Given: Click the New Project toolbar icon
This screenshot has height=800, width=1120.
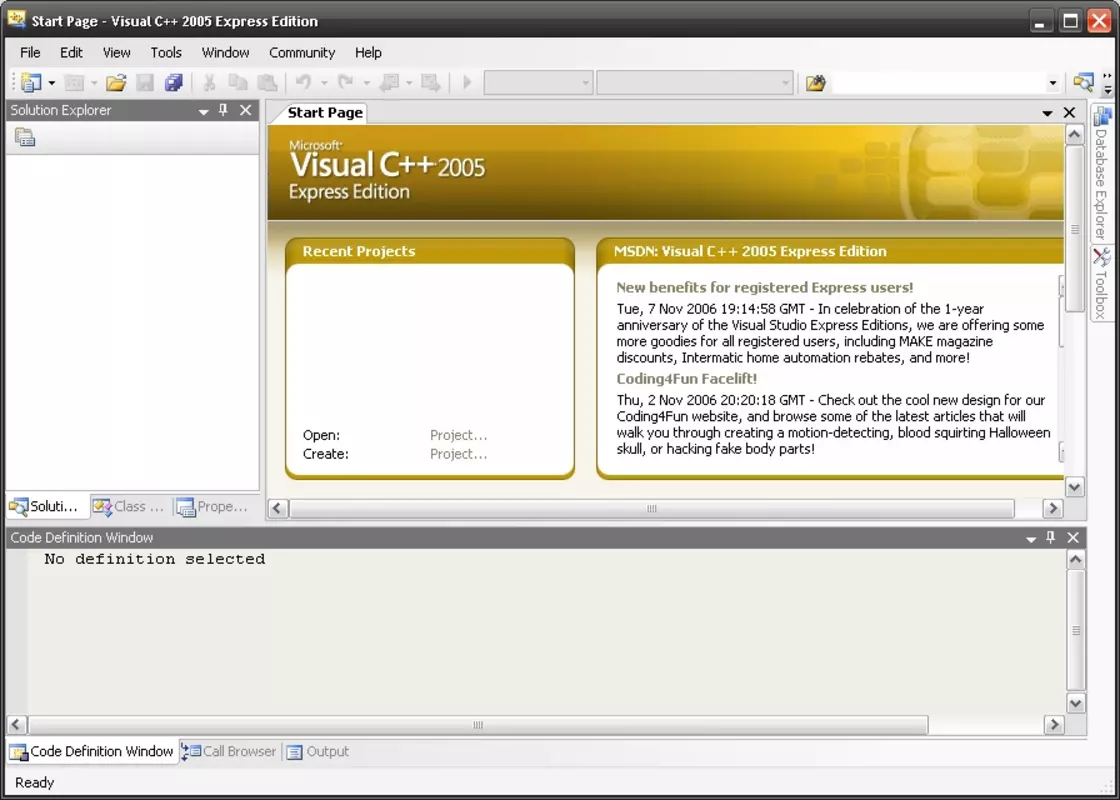Looking at the screenshot, I should point(31,83).
